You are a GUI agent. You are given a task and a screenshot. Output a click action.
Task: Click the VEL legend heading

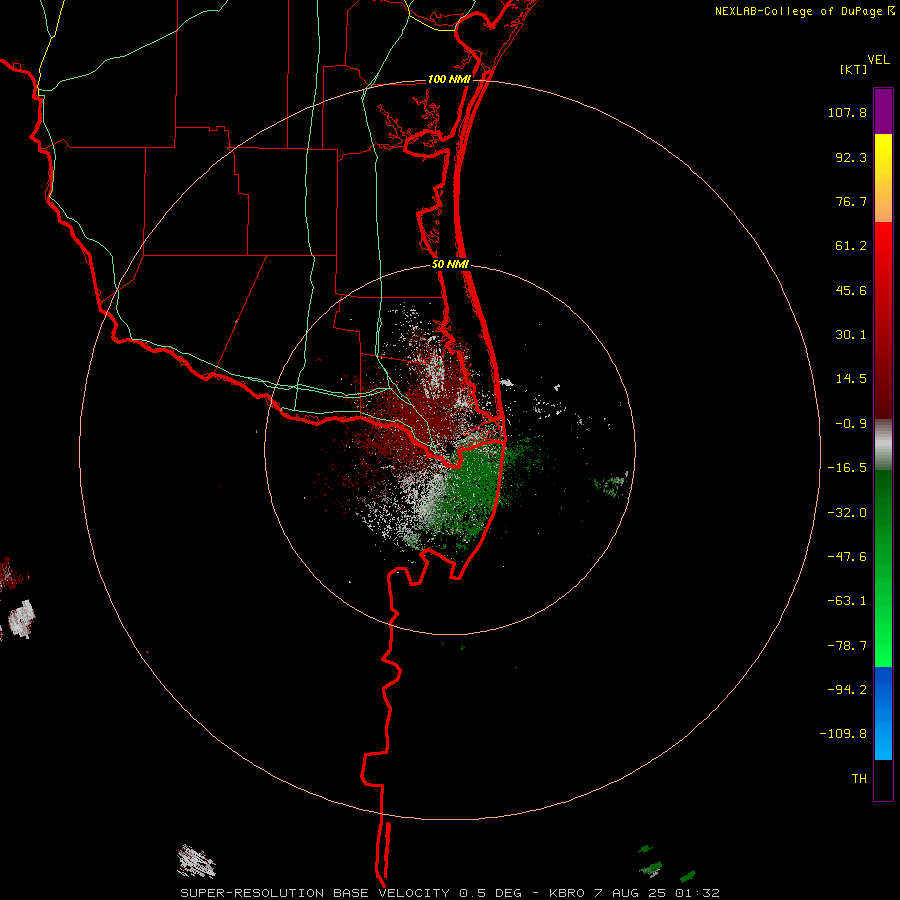(878, 60)
